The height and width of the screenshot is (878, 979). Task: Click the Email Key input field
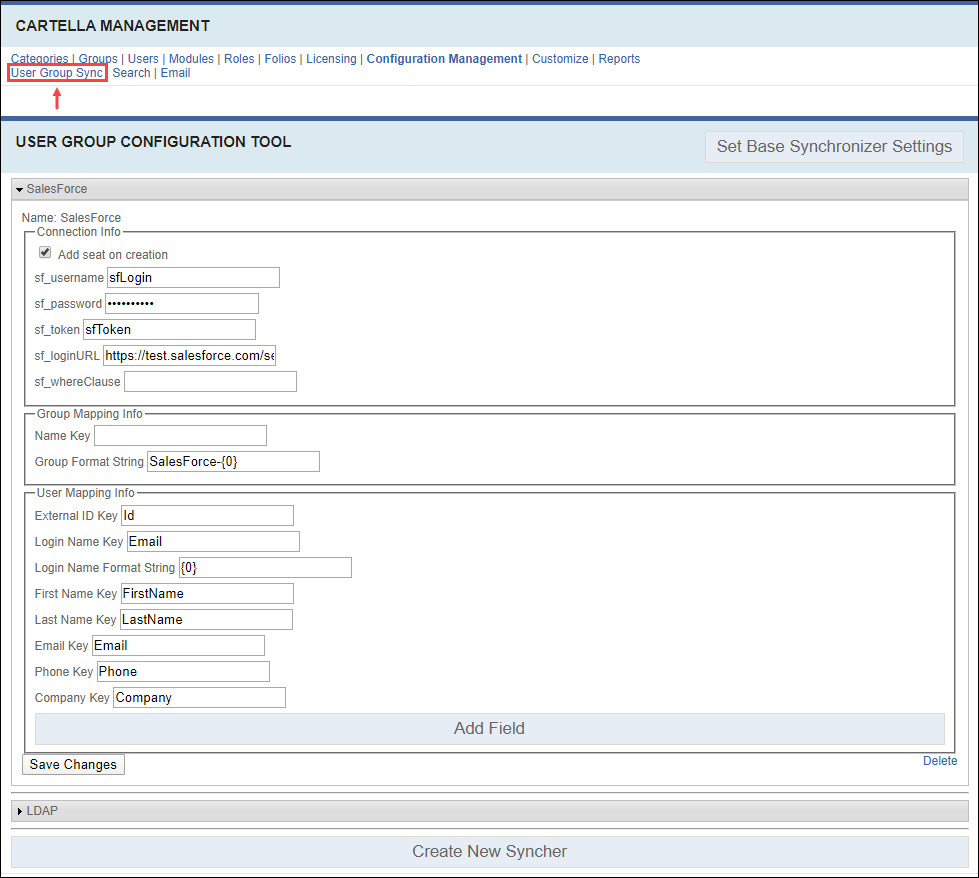[x=179, y=646]
